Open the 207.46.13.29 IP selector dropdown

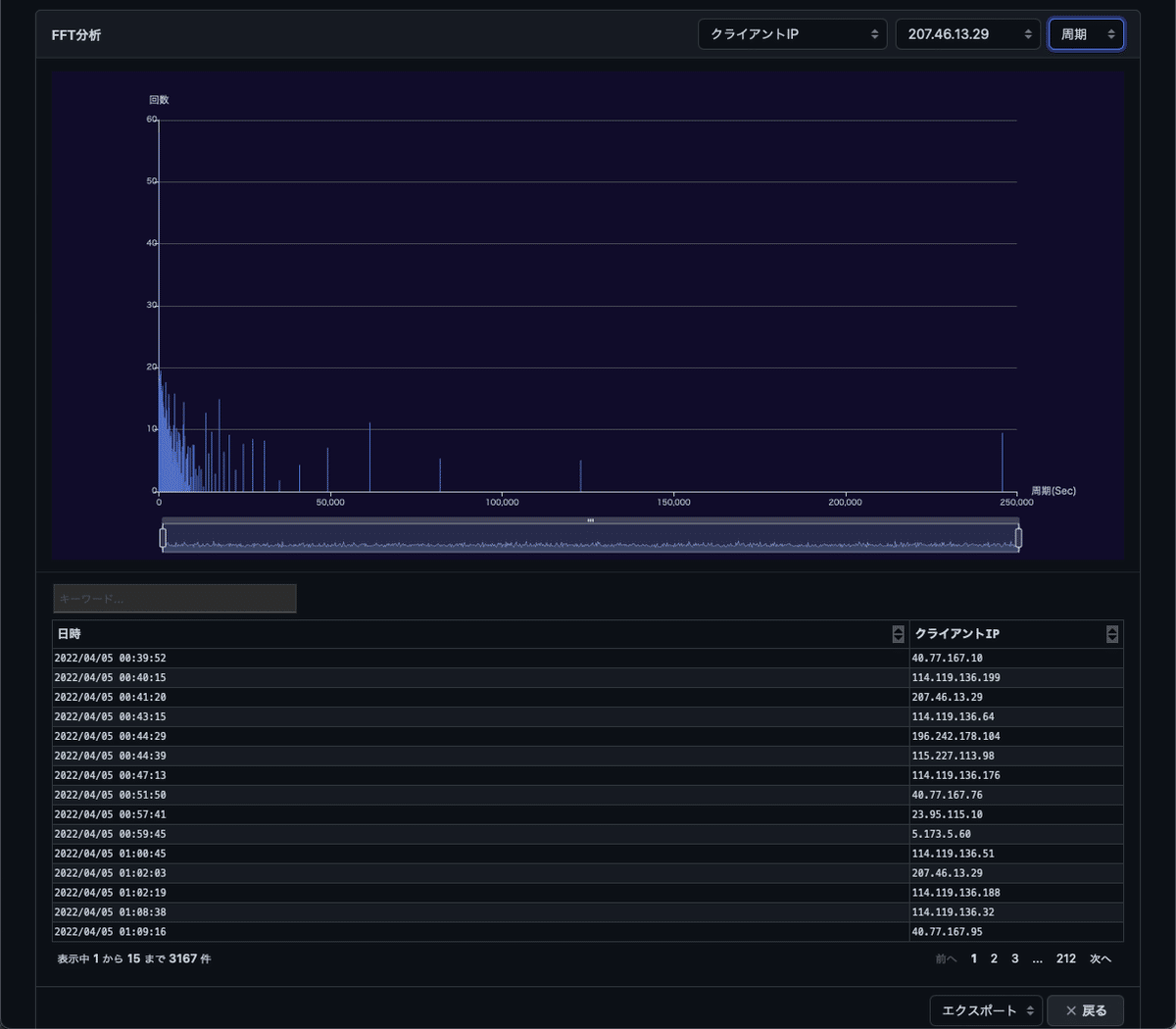tap(967, 34)
